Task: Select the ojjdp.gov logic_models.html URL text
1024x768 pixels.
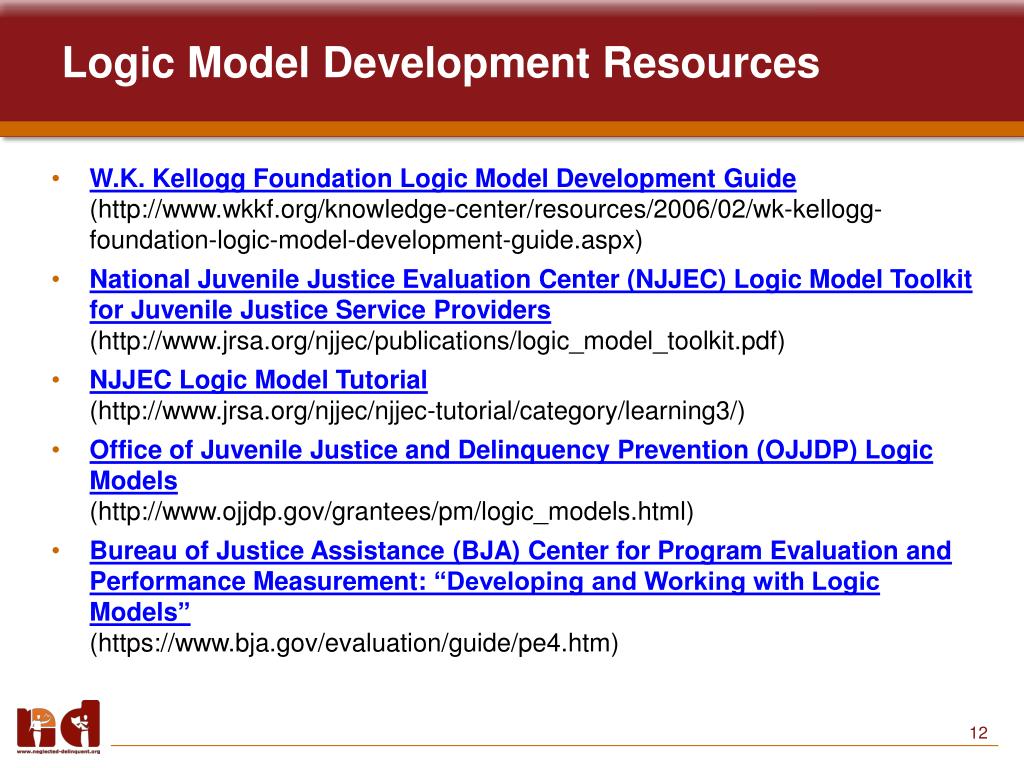Action: [x=391, y=511]
